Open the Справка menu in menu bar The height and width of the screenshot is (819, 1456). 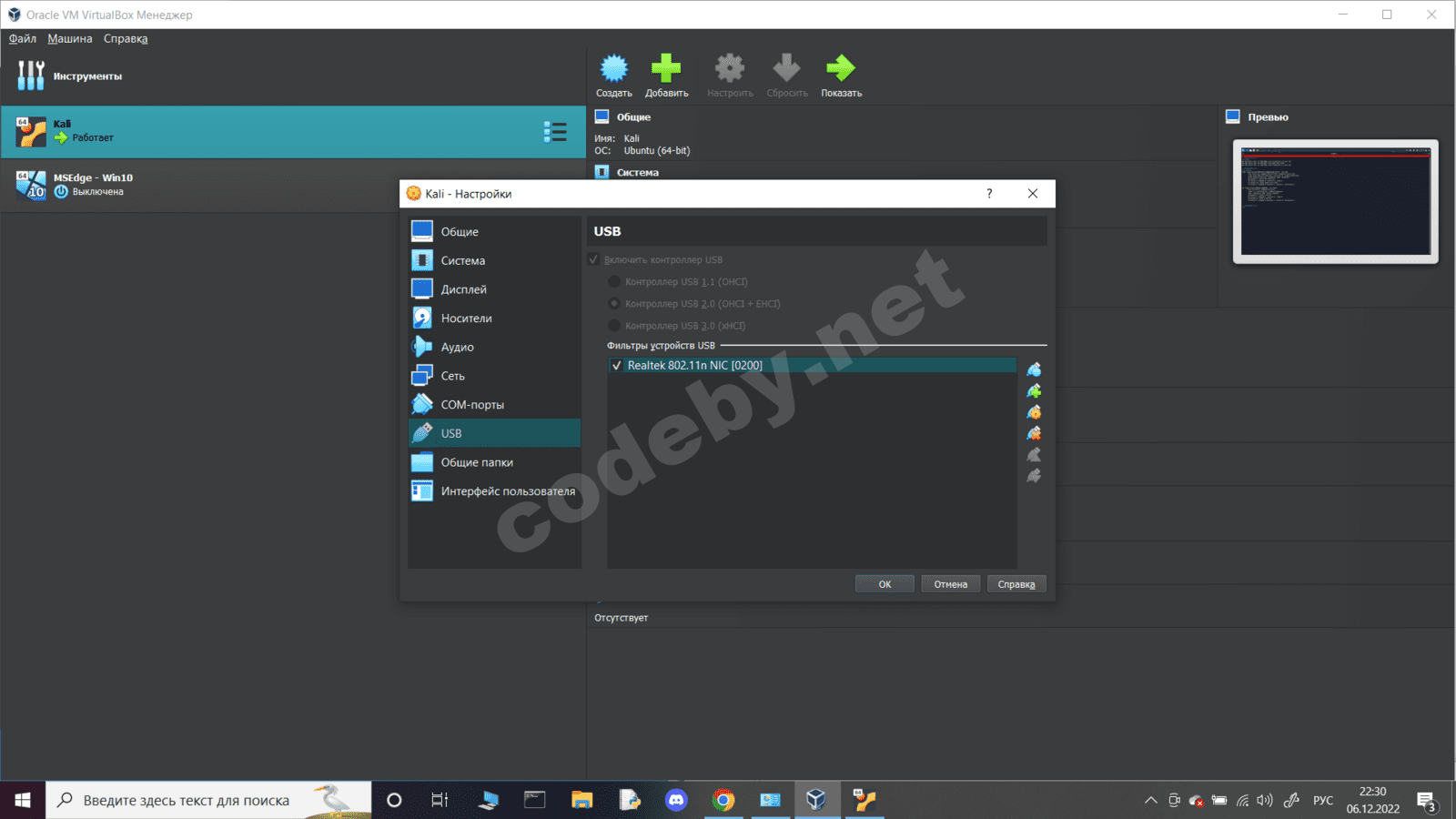coord(126,38)
